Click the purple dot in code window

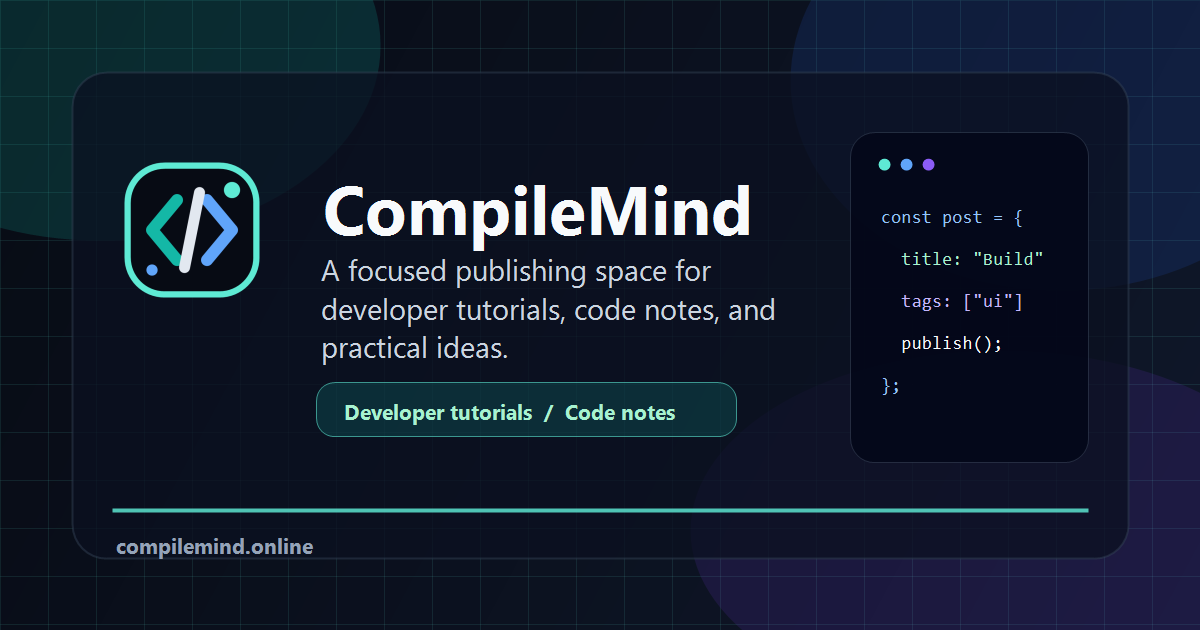click(x=928, y=165)
